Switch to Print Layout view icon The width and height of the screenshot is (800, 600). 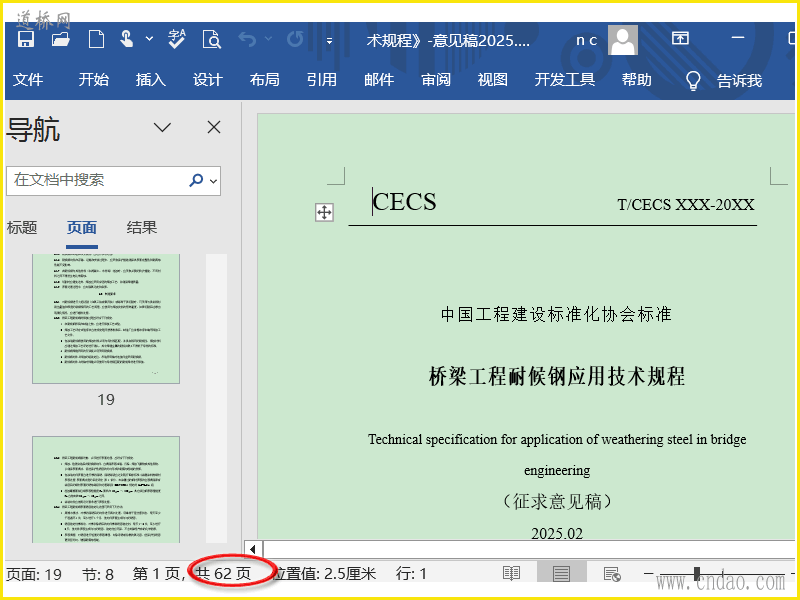tap(561, 573)
